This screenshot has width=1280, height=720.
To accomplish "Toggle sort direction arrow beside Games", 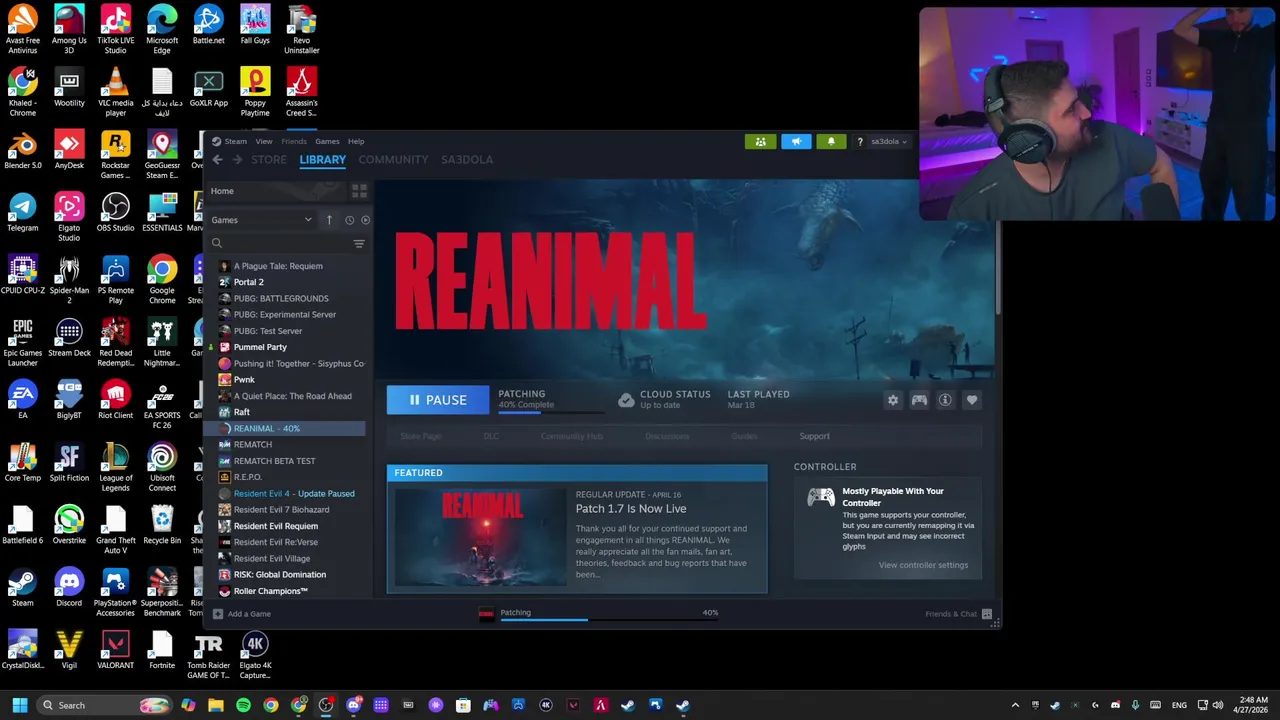I will (x=329, y=220).
